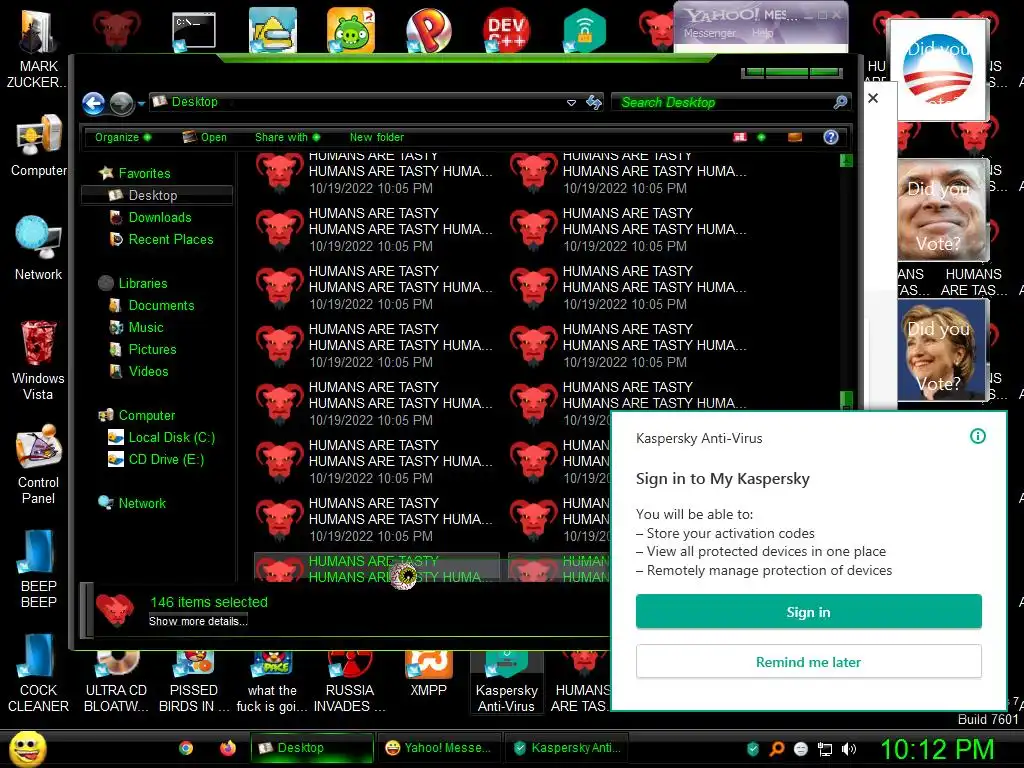Image resolution: width=1024 pixels, height=768 pixels.
Task: Select the command prompt desktop shortcut
Action: click(x=194, y=31)
